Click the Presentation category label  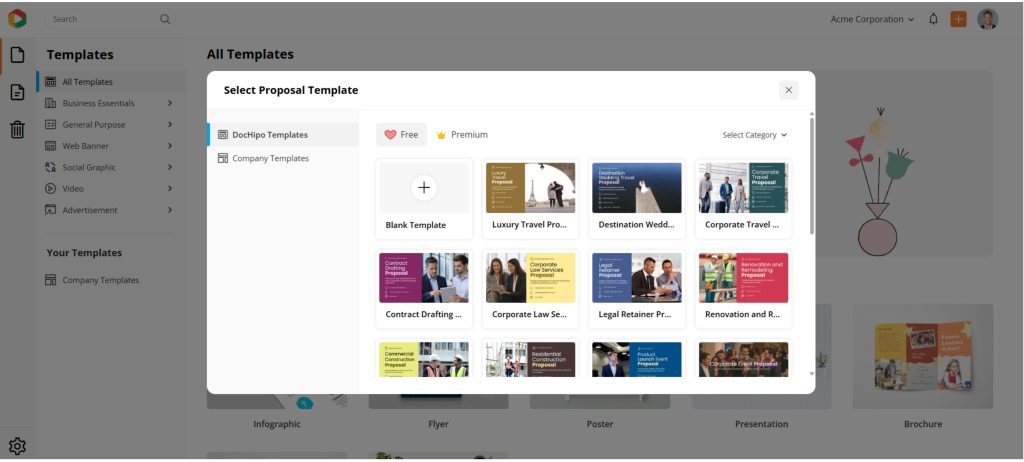(x=761, y=424)
